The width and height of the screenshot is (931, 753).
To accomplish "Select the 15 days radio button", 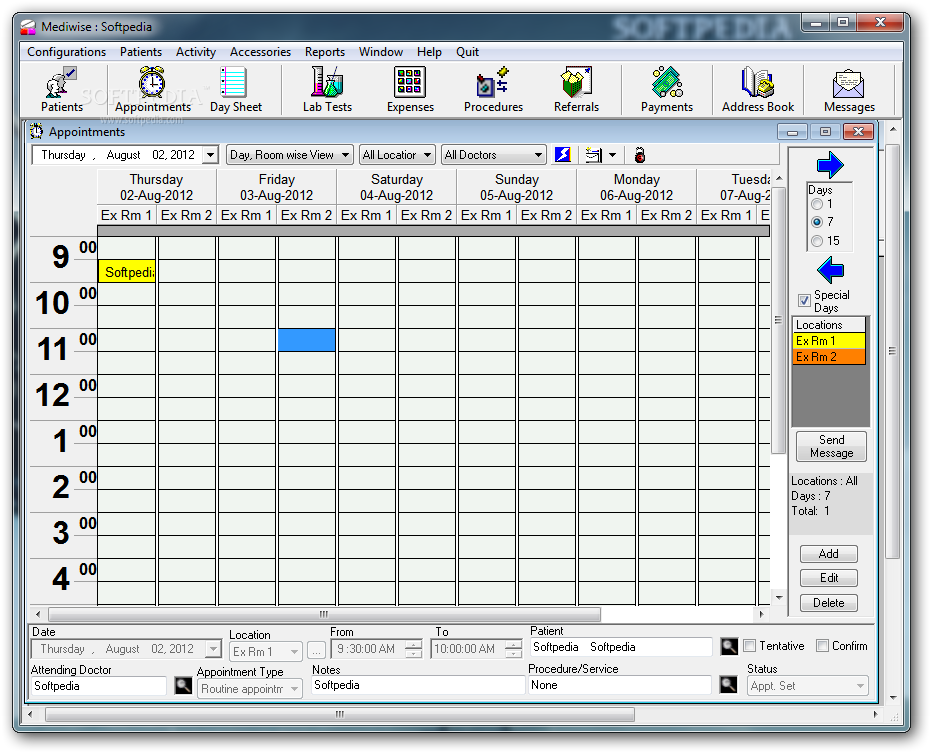I will pos(816,241).
